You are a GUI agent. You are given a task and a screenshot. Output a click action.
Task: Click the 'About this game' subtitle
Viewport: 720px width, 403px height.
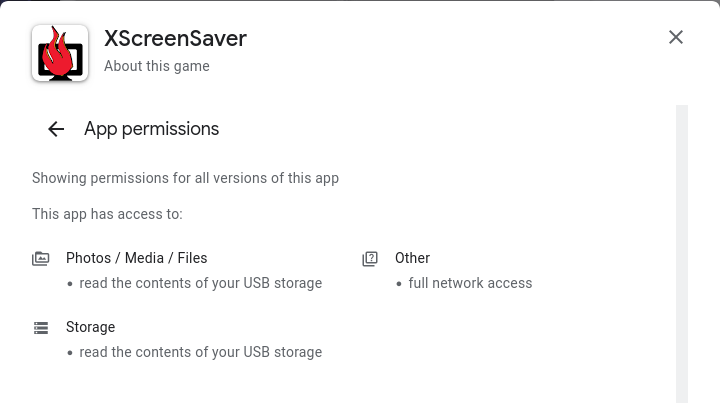tap(157, 67)
